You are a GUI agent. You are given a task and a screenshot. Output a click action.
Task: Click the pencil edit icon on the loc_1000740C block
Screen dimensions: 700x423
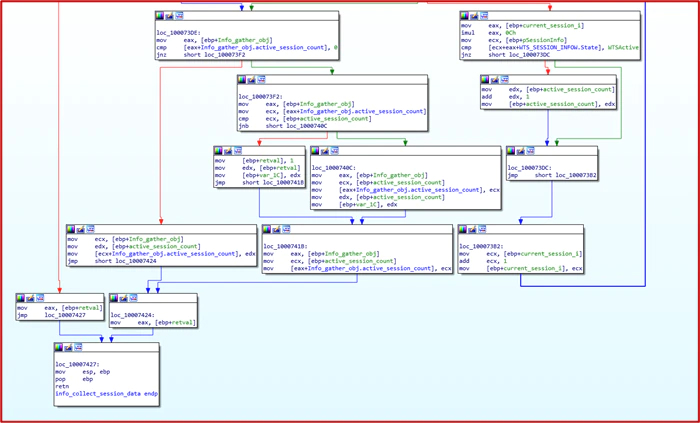click(325, 151)
